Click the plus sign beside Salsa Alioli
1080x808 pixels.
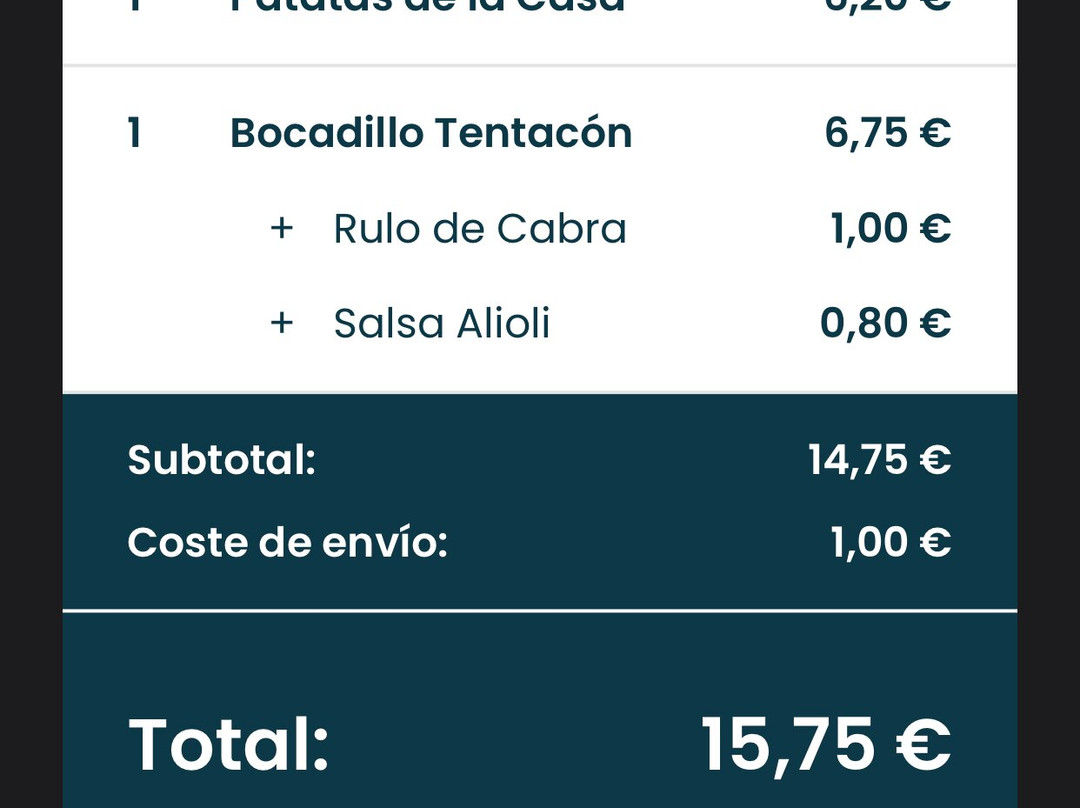pos(282,323)
